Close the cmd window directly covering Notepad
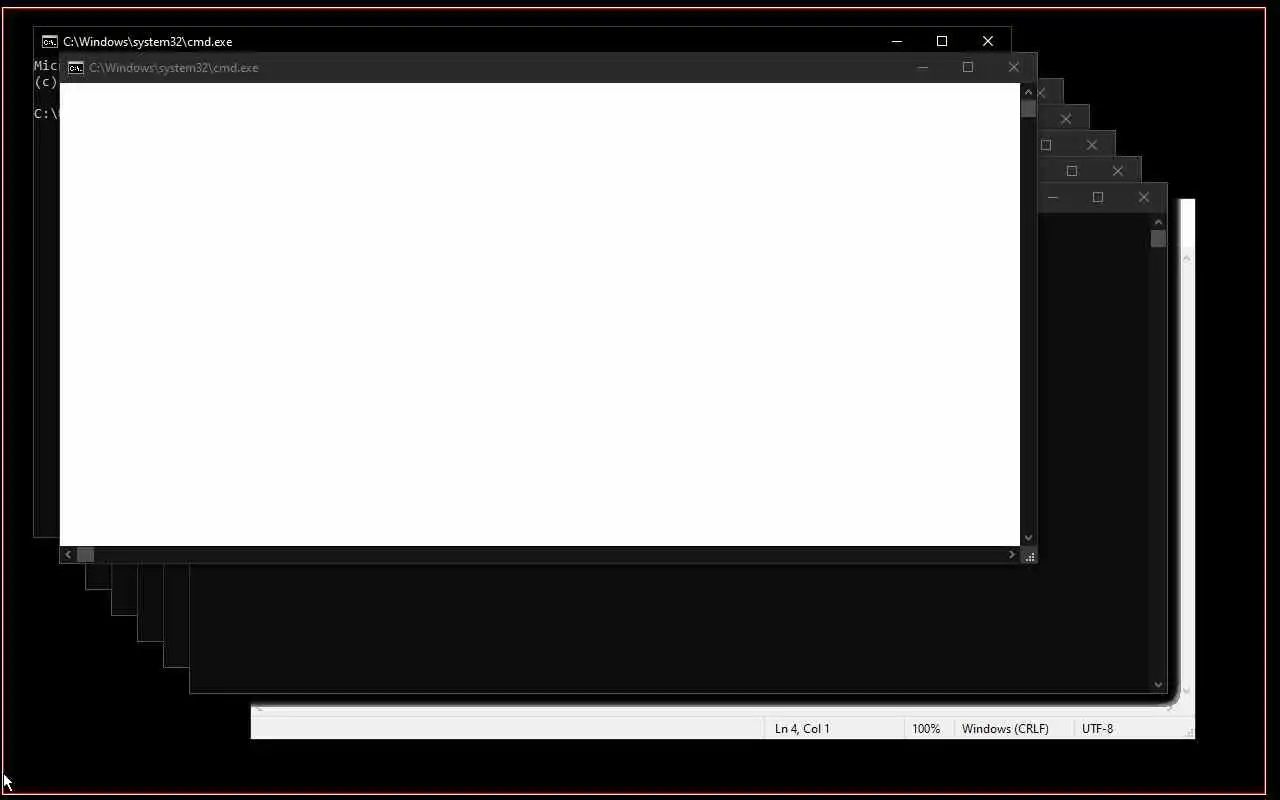Viewport: 1280px width, 800px height. click(1143, 198)
